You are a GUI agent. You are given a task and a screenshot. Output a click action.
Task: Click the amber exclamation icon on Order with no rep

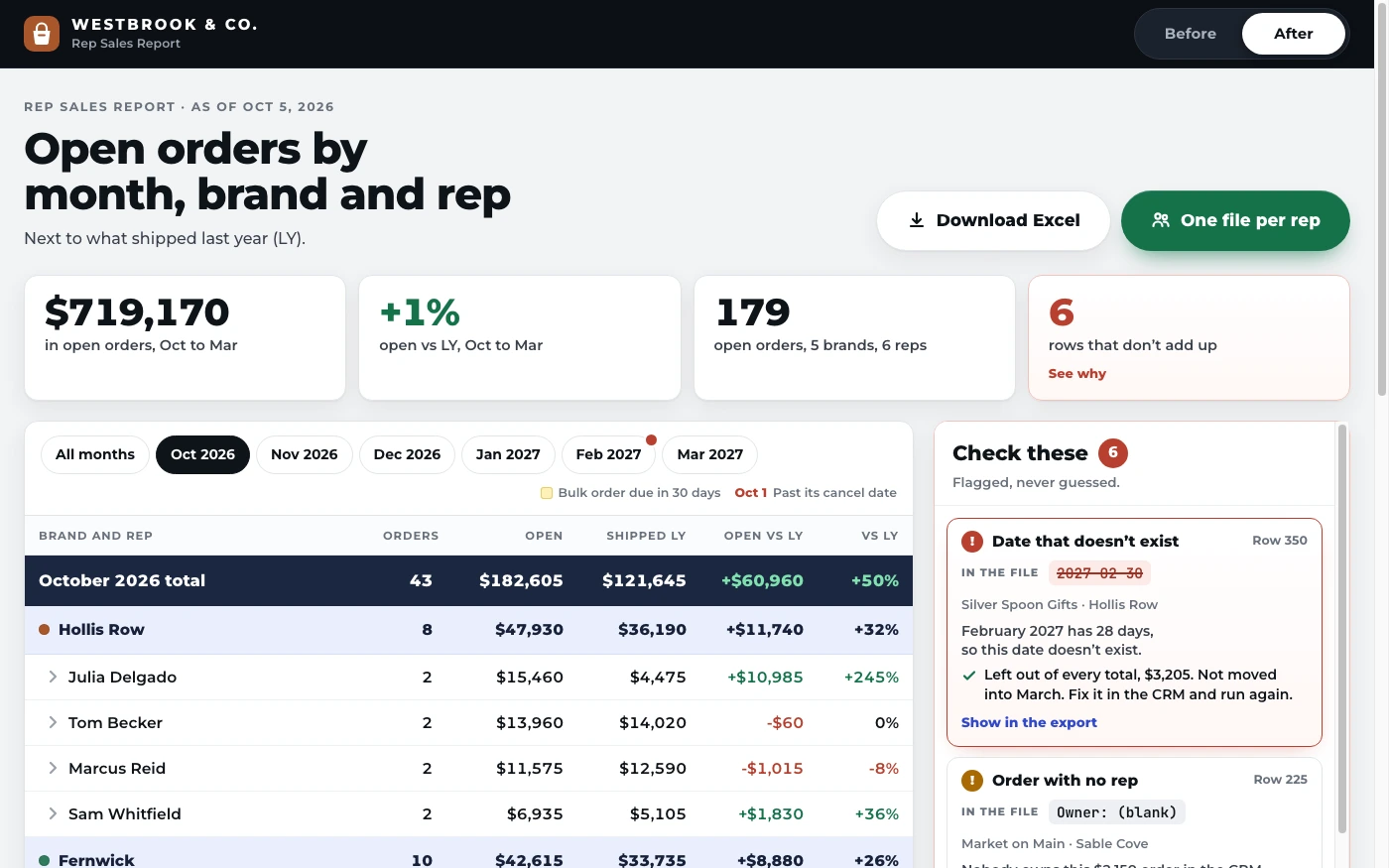coord(972,781)
